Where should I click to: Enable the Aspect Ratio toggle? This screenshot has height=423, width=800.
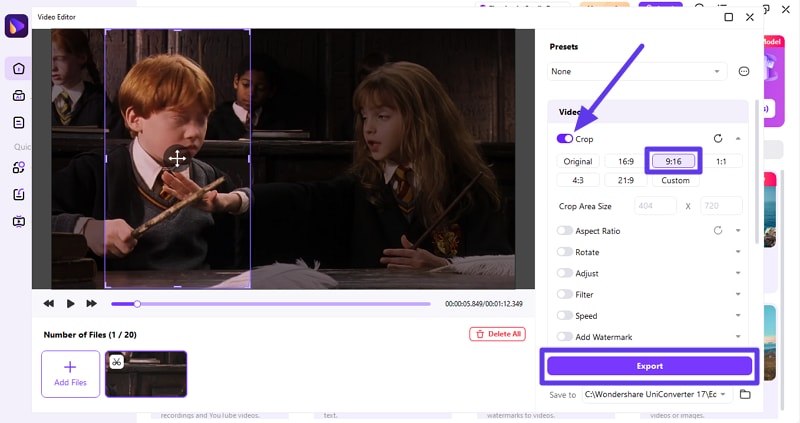click(x=564, y=231)
